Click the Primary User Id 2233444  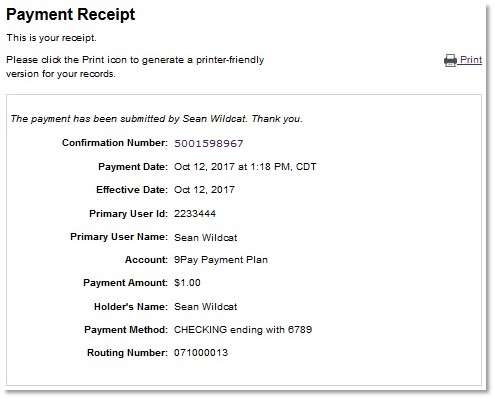[x=195, y=214]
